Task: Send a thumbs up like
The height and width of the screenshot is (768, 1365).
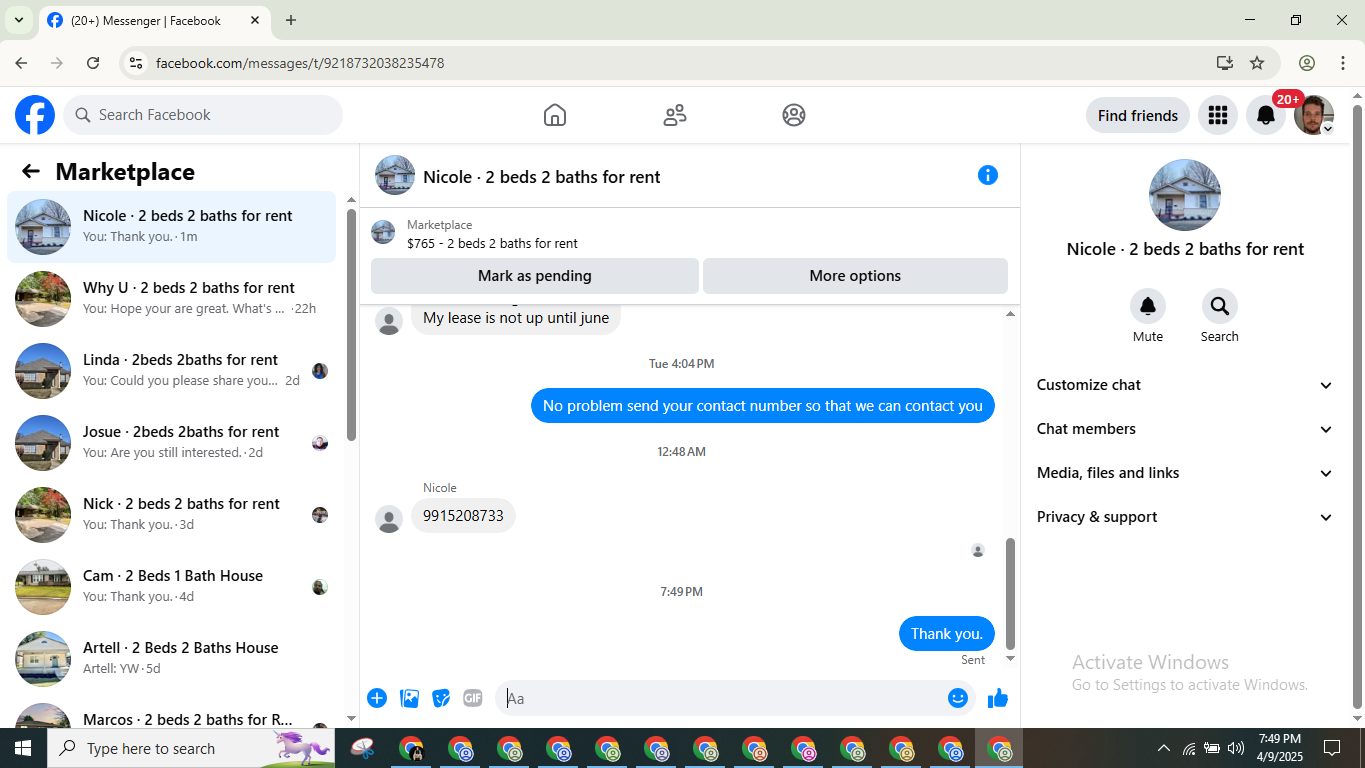Action: pyautogui.click(x=998, y=698)
